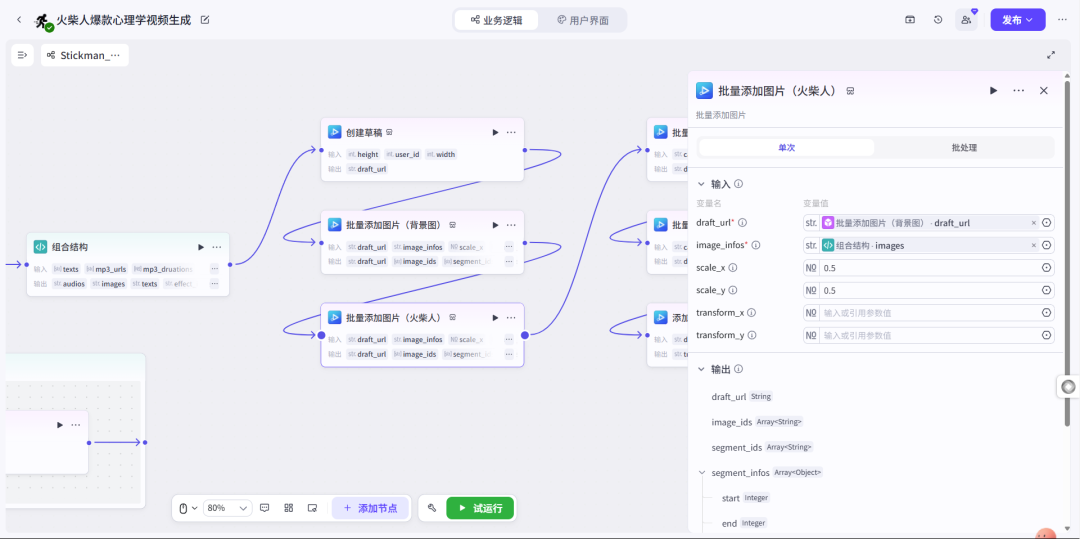Viewport: 1080px width, 539px height.
Task: Open the mouse interaction mode dropdown
Action: (x=188, y=508)
